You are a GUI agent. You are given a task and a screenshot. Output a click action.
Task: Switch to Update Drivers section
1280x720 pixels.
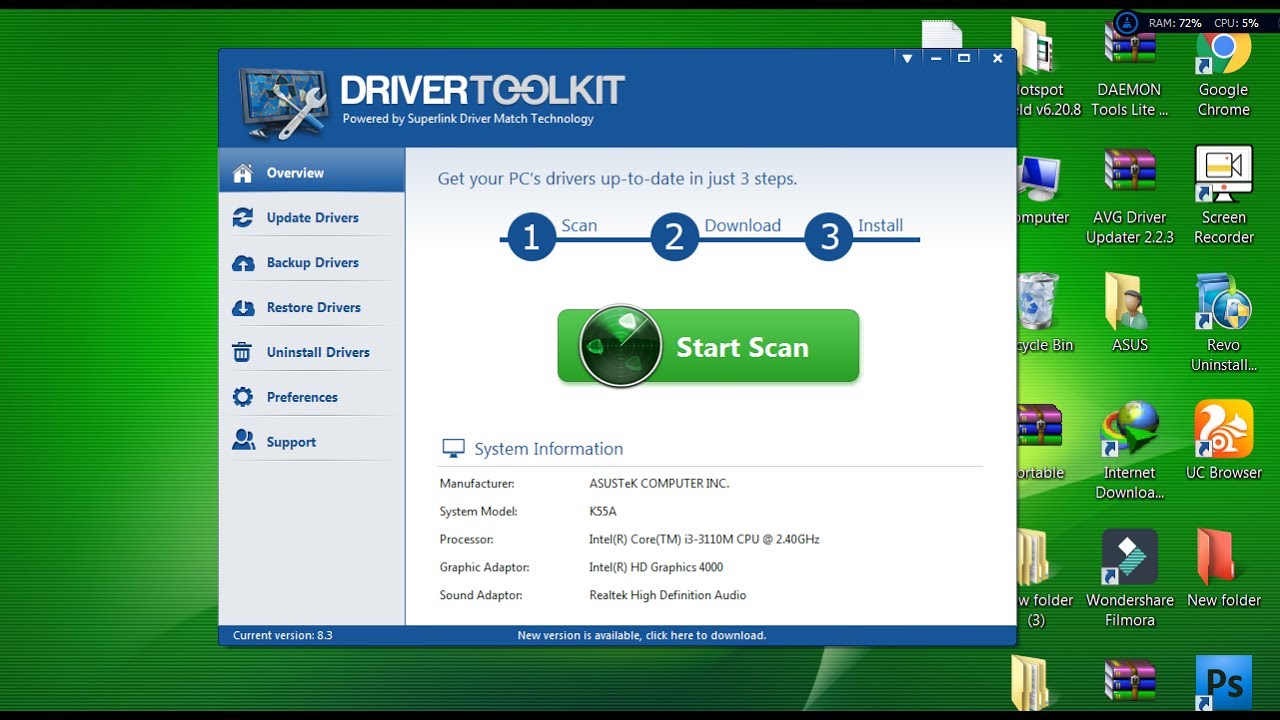[312, 217]
